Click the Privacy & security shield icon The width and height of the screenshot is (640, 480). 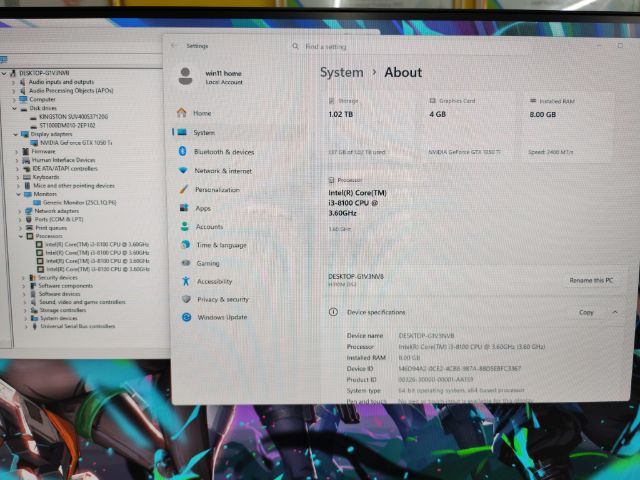[187, 299]
